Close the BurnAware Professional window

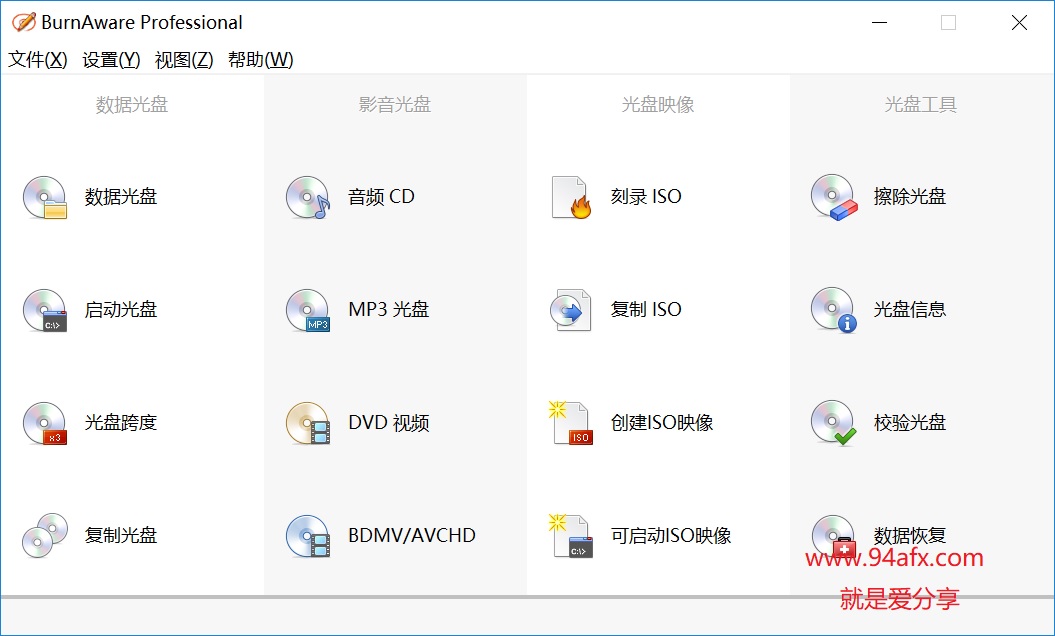point(1019,22)
